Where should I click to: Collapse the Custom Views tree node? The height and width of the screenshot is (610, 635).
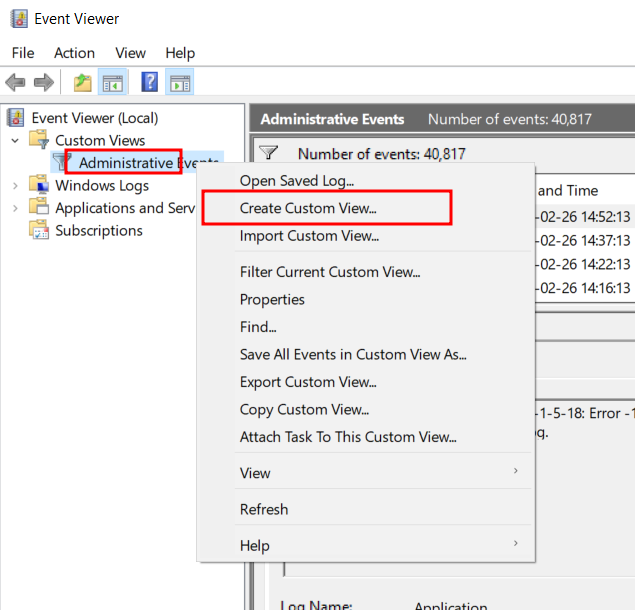(15, 141)
